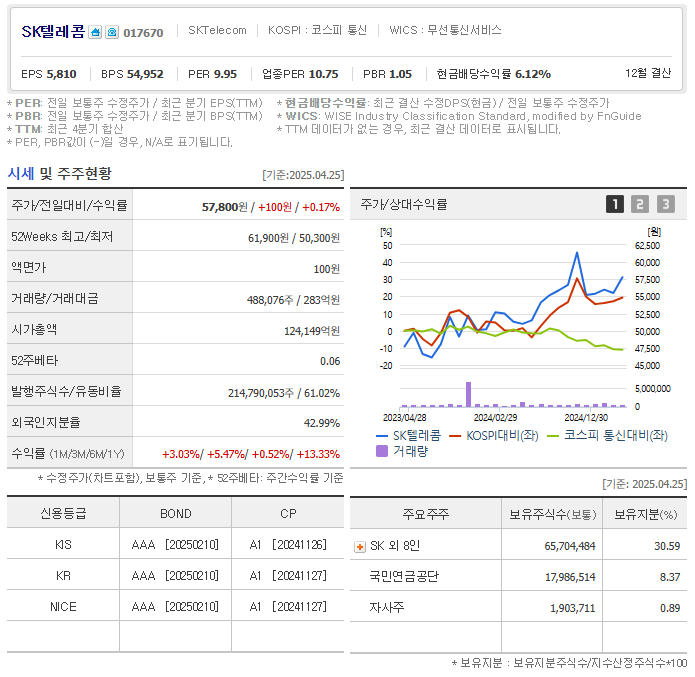Select 61,900원 / 50,300원 52-week range
The image size is (695, 677).
294,238
